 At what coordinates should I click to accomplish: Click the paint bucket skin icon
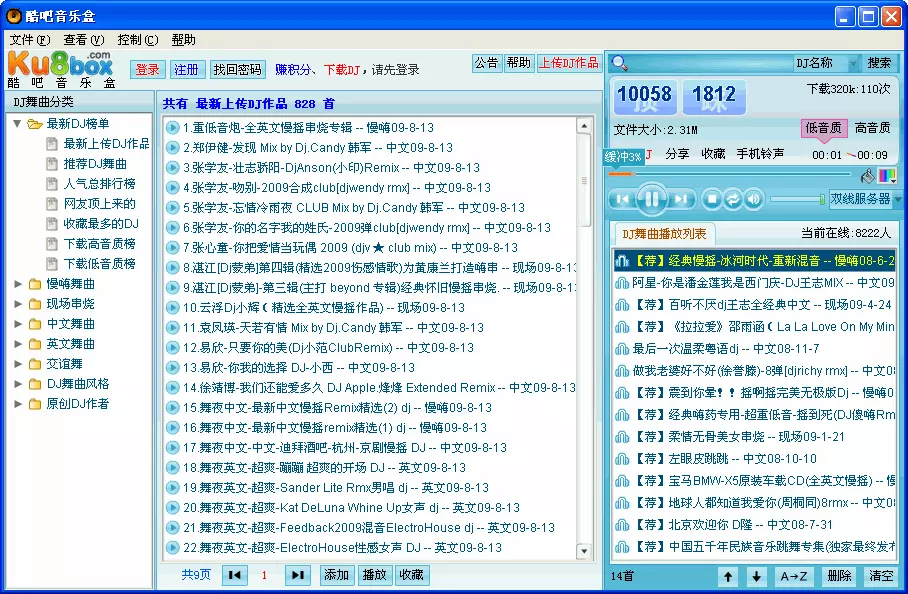click(x=867, y=175)
